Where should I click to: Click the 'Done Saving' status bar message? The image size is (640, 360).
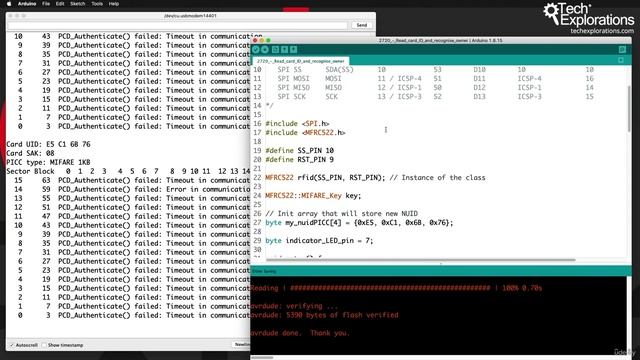[264, 271]
